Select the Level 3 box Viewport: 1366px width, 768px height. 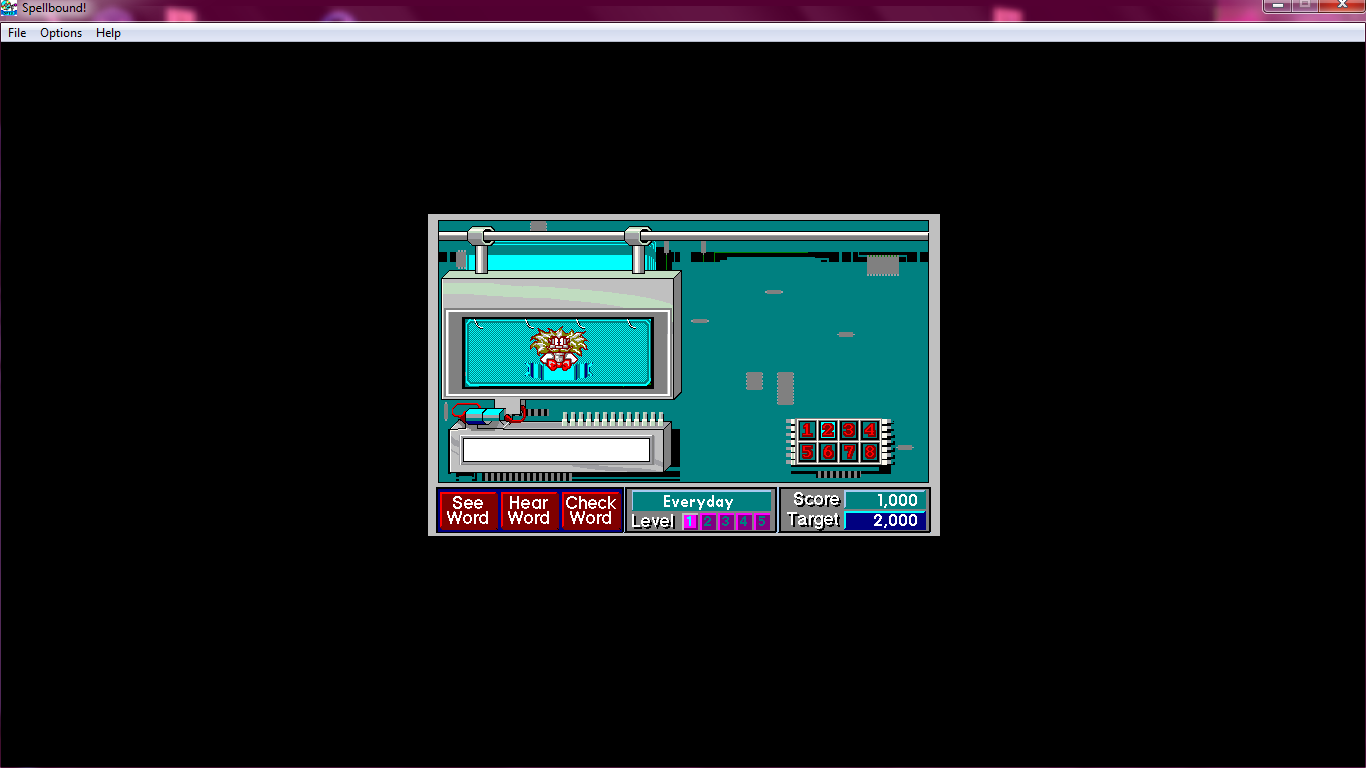(726, 522)
